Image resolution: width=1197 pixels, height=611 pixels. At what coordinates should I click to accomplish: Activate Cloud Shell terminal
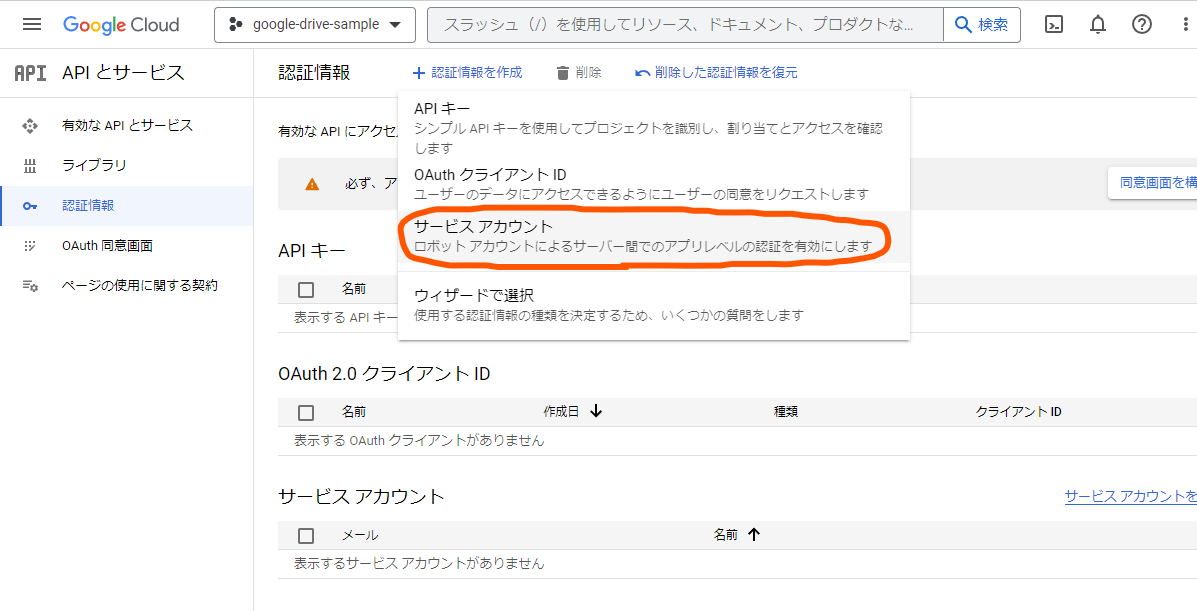pyautogui.click(x=1053, y=26)
